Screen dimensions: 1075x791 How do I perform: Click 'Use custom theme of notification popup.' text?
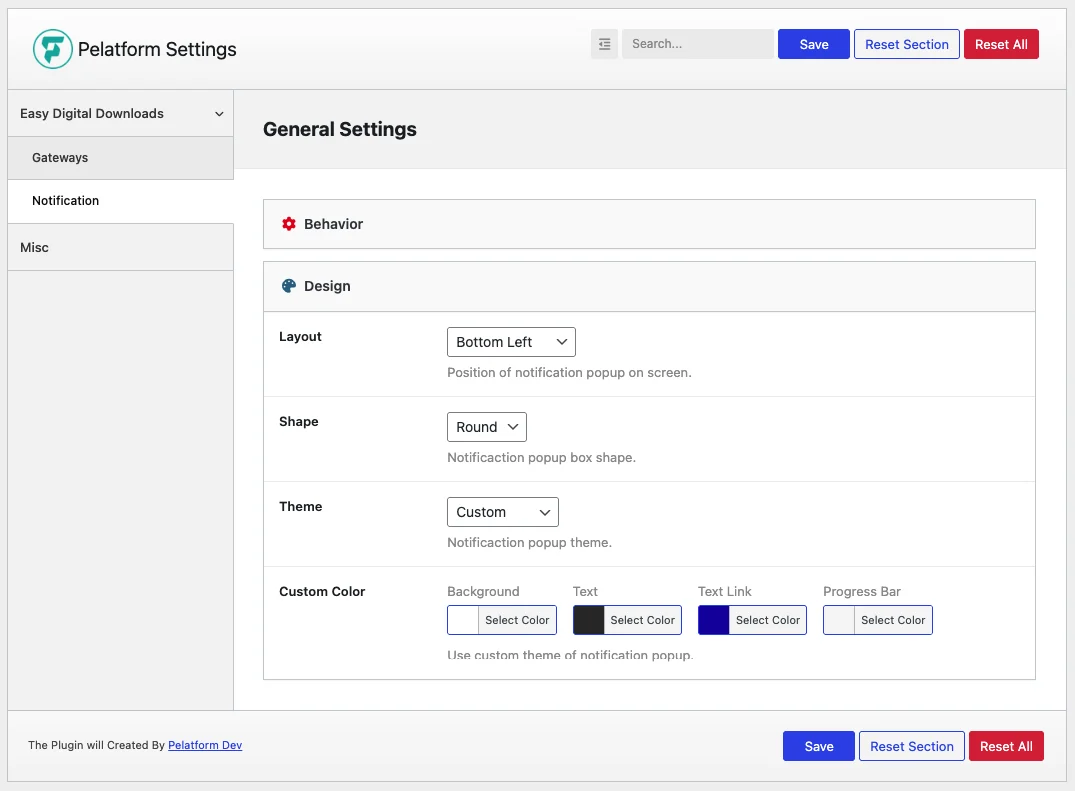click(570, 655)
